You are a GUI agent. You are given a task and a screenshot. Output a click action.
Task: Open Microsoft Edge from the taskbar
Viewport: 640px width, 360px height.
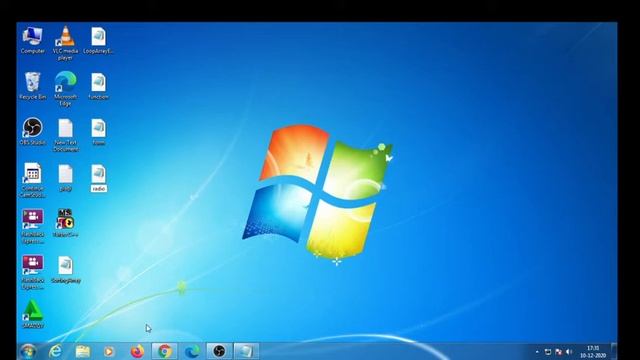click(x=192, y=351)
